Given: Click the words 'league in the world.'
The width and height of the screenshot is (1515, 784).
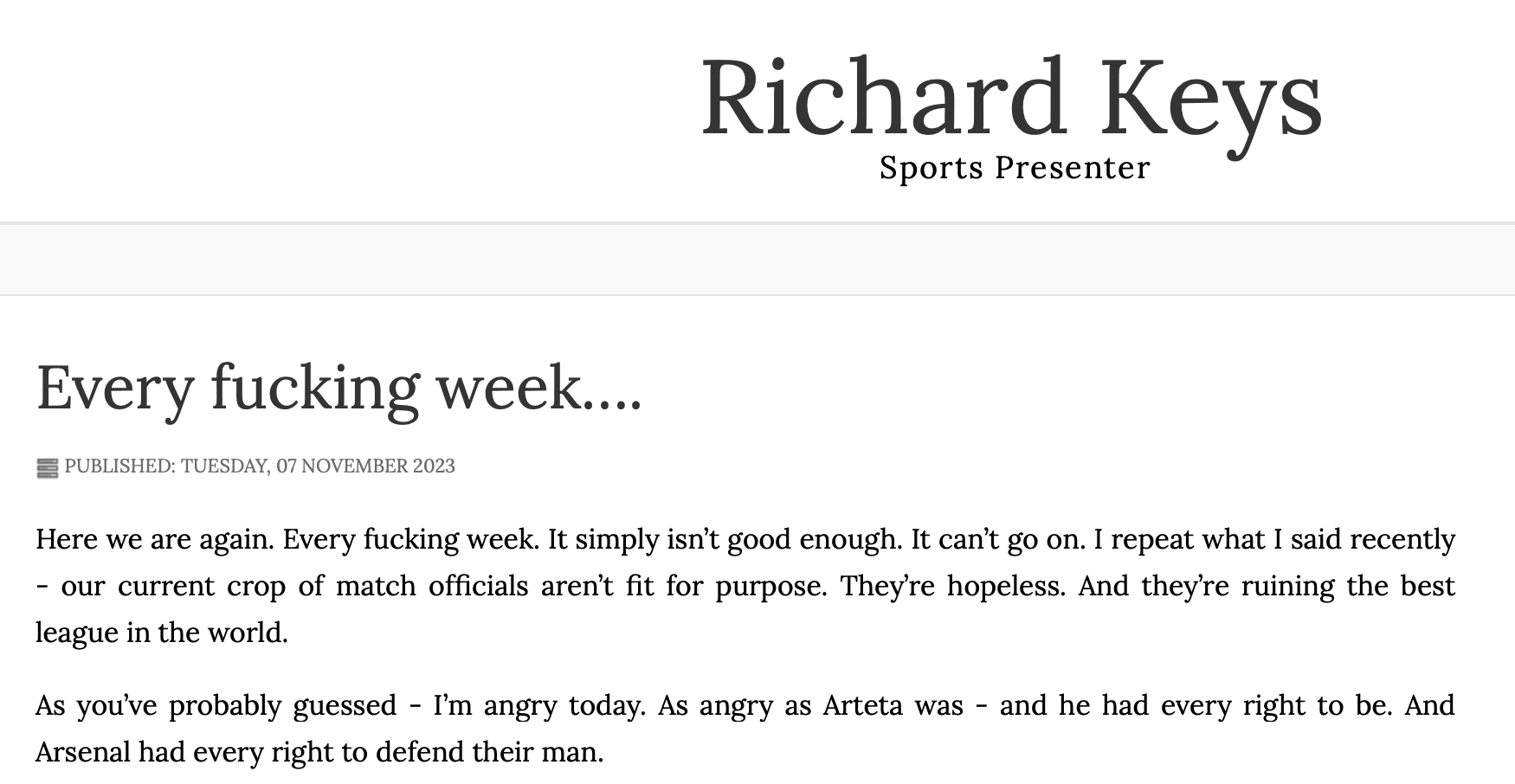Looking at the screenshot, I should [x=162, y=633].
